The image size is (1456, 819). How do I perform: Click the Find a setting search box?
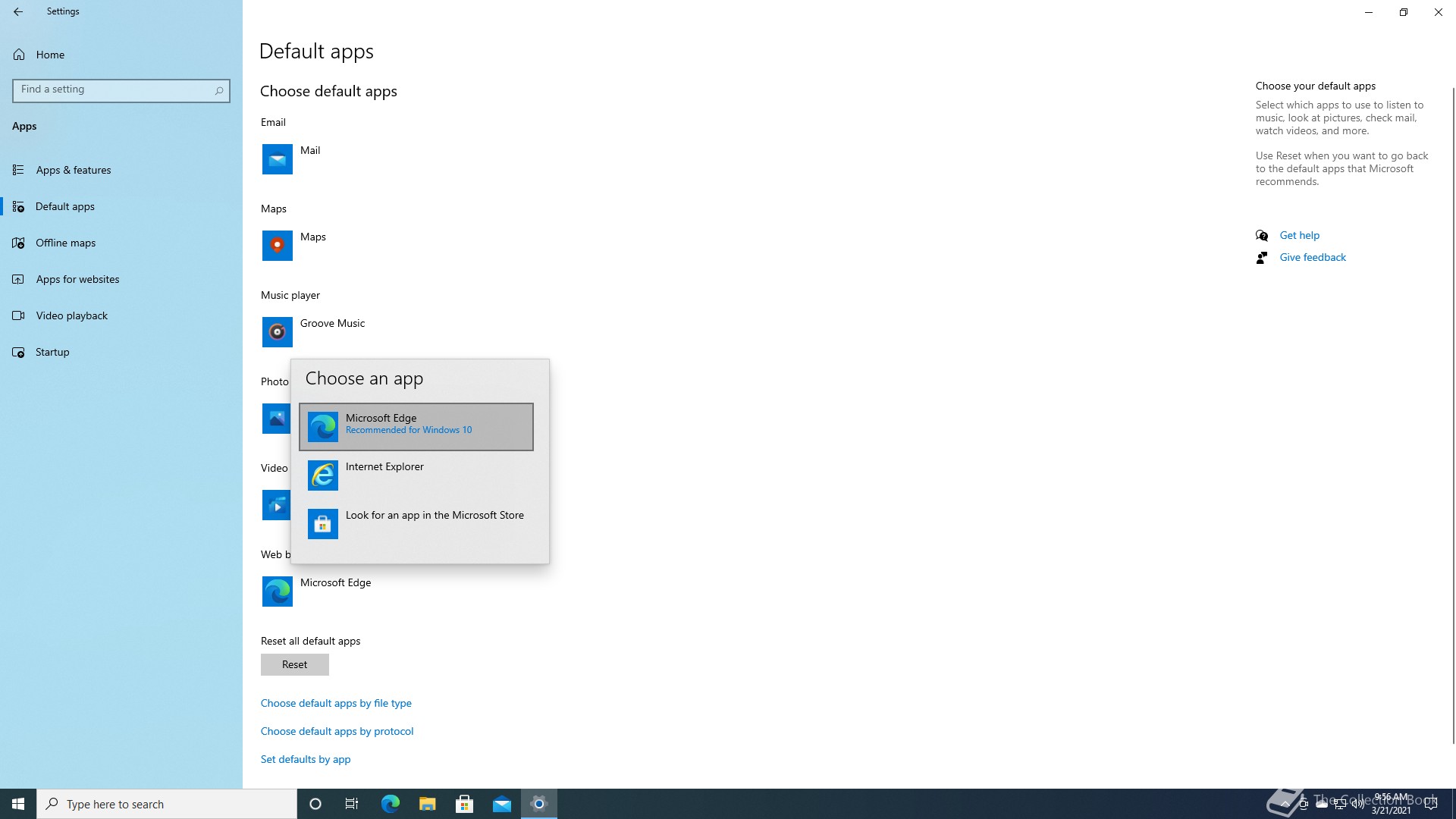(114, 89)
